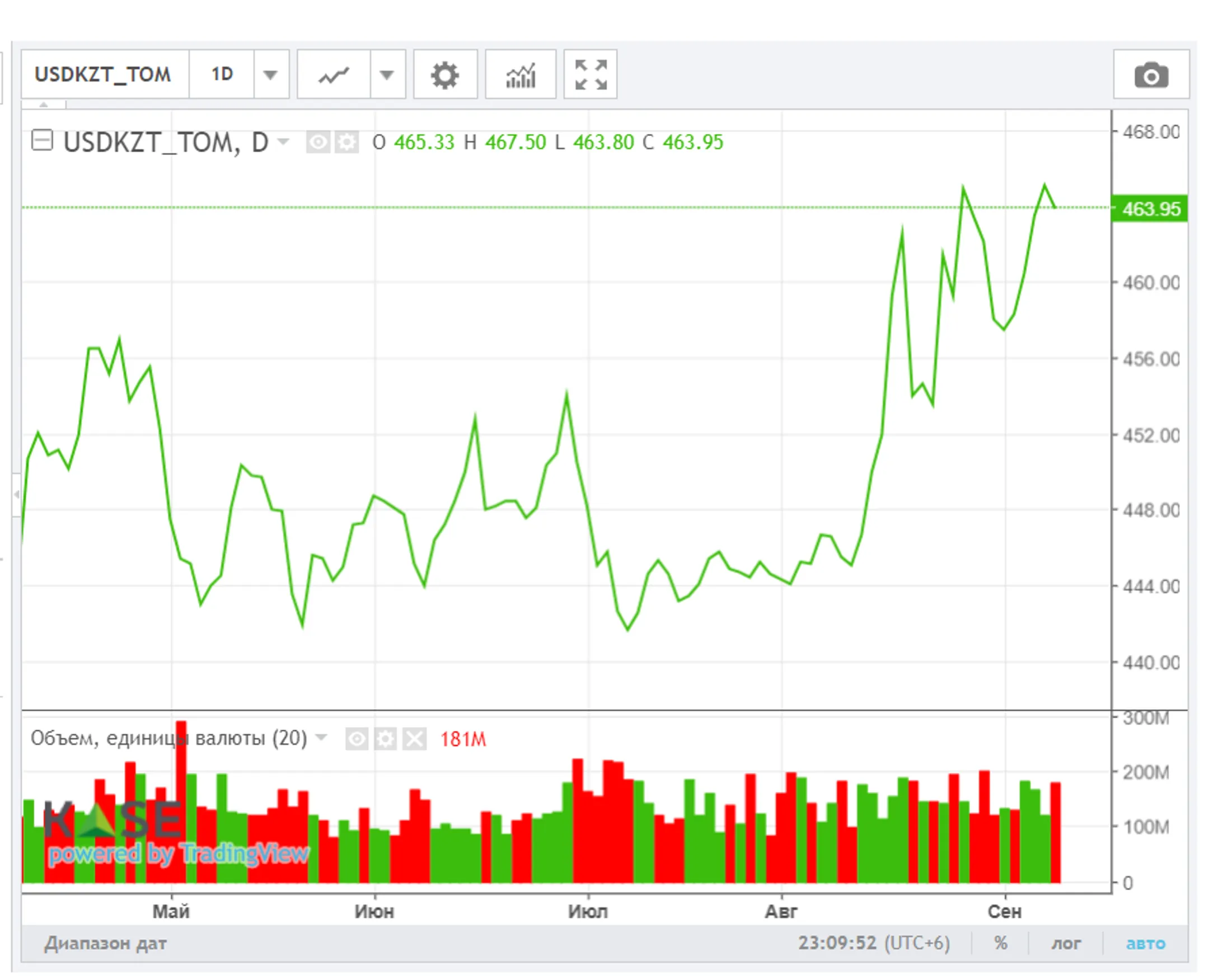Remove the volume indicator with X
Viewport: 1209px width, 980px height.
414,739
